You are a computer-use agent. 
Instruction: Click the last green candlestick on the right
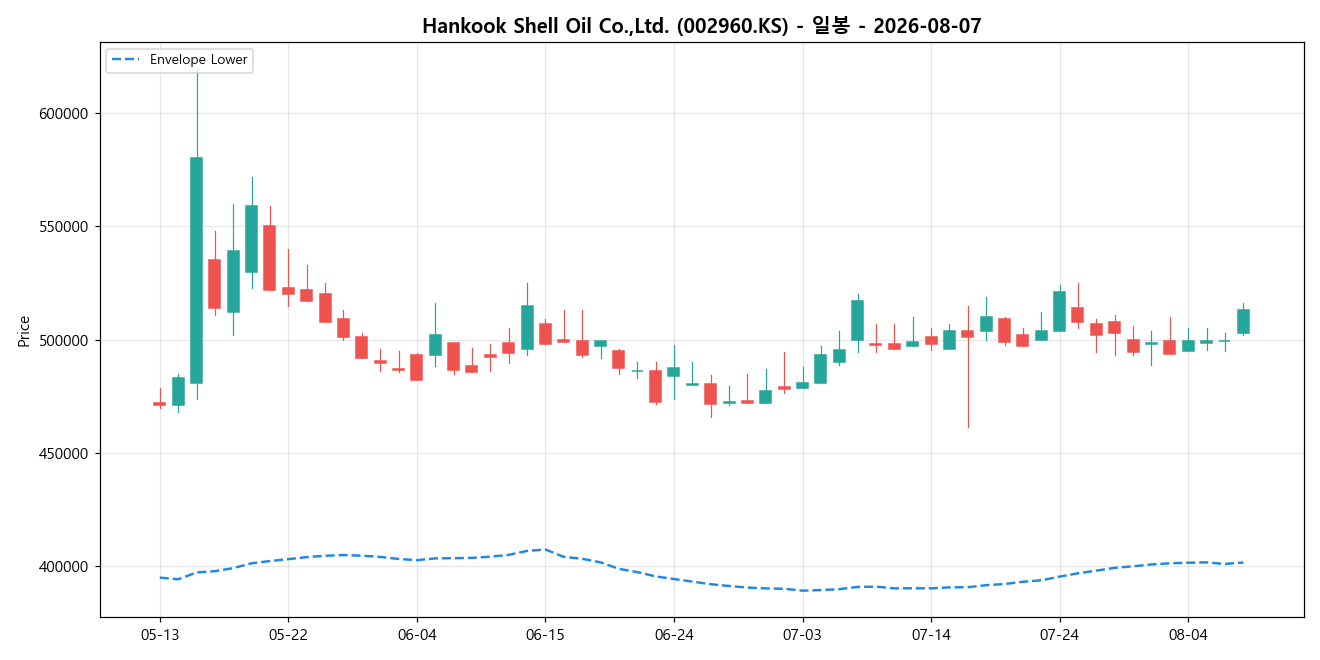tap(1243, 321)
